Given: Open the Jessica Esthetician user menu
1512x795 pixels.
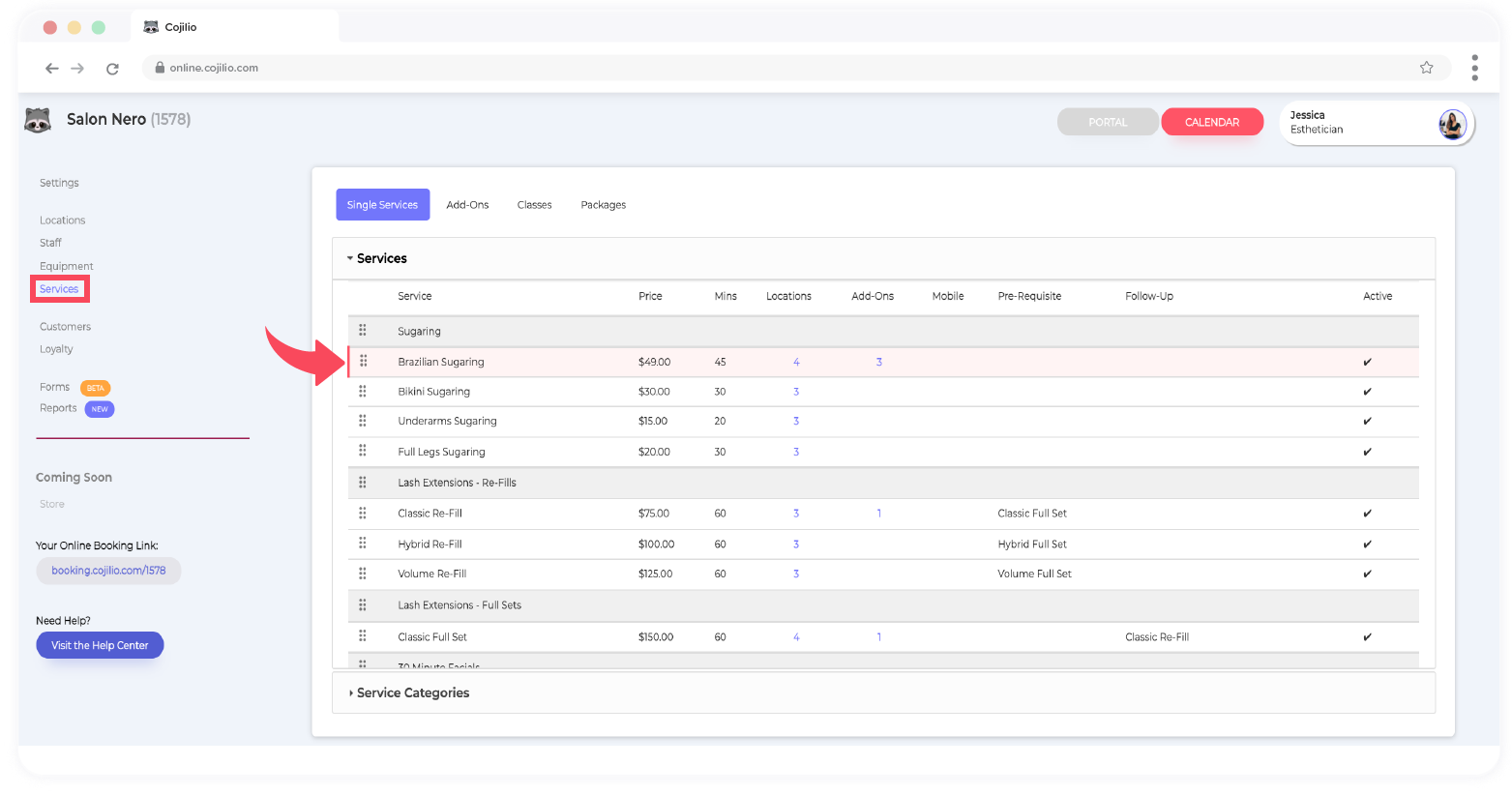Looking at the screenshot, I should (x=1354, y=123).
